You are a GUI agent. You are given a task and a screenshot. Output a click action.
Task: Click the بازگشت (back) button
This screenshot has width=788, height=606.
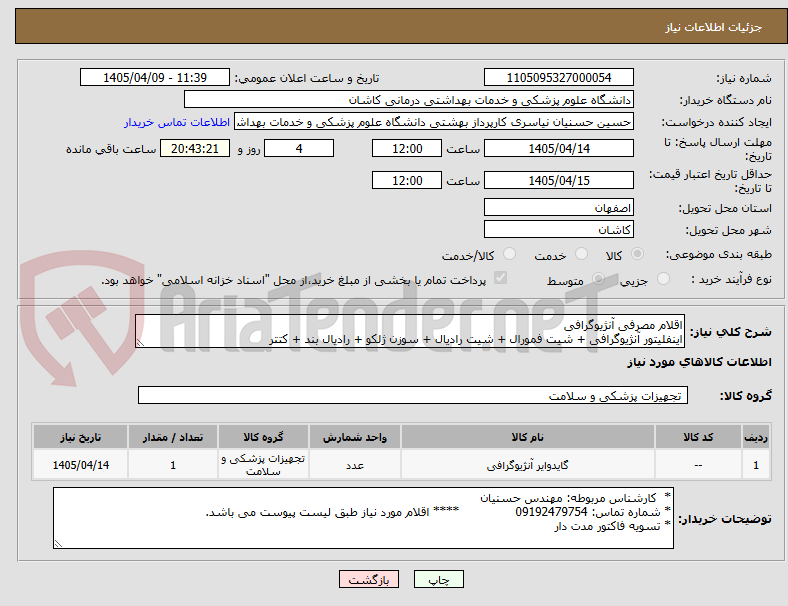369,579
